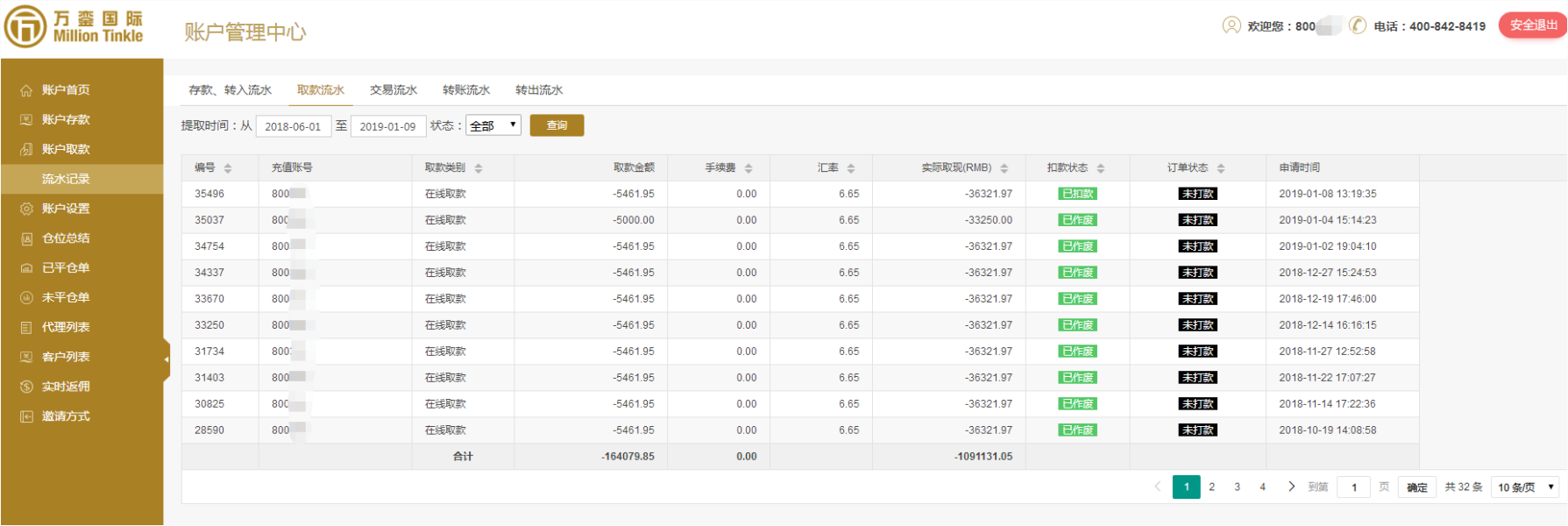Click the 安全退出 logout button
1568x526 pixels.
(x=1532, y=25)
